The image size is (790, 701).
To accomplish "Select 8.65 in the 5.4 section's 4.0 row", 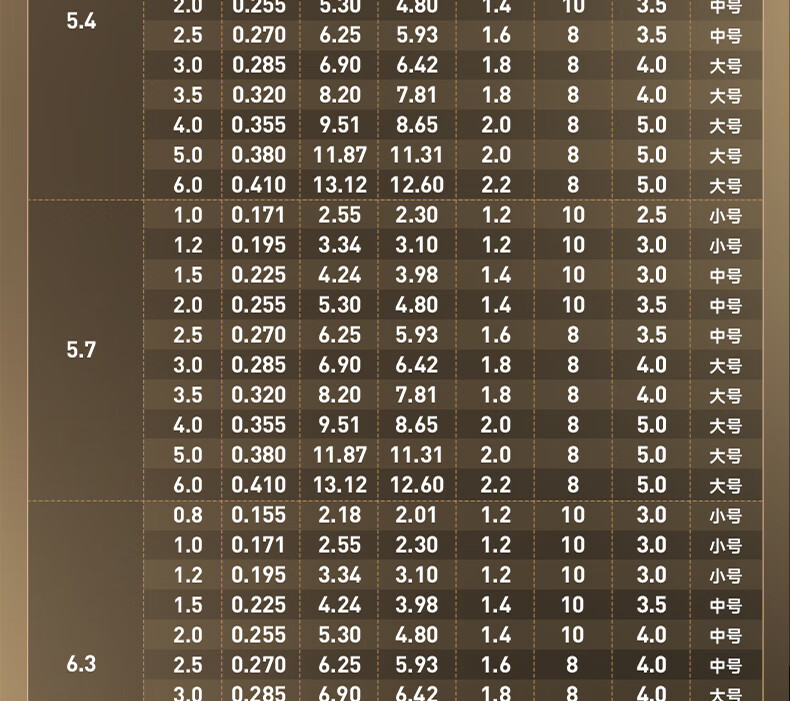I will tap(416, 125).
